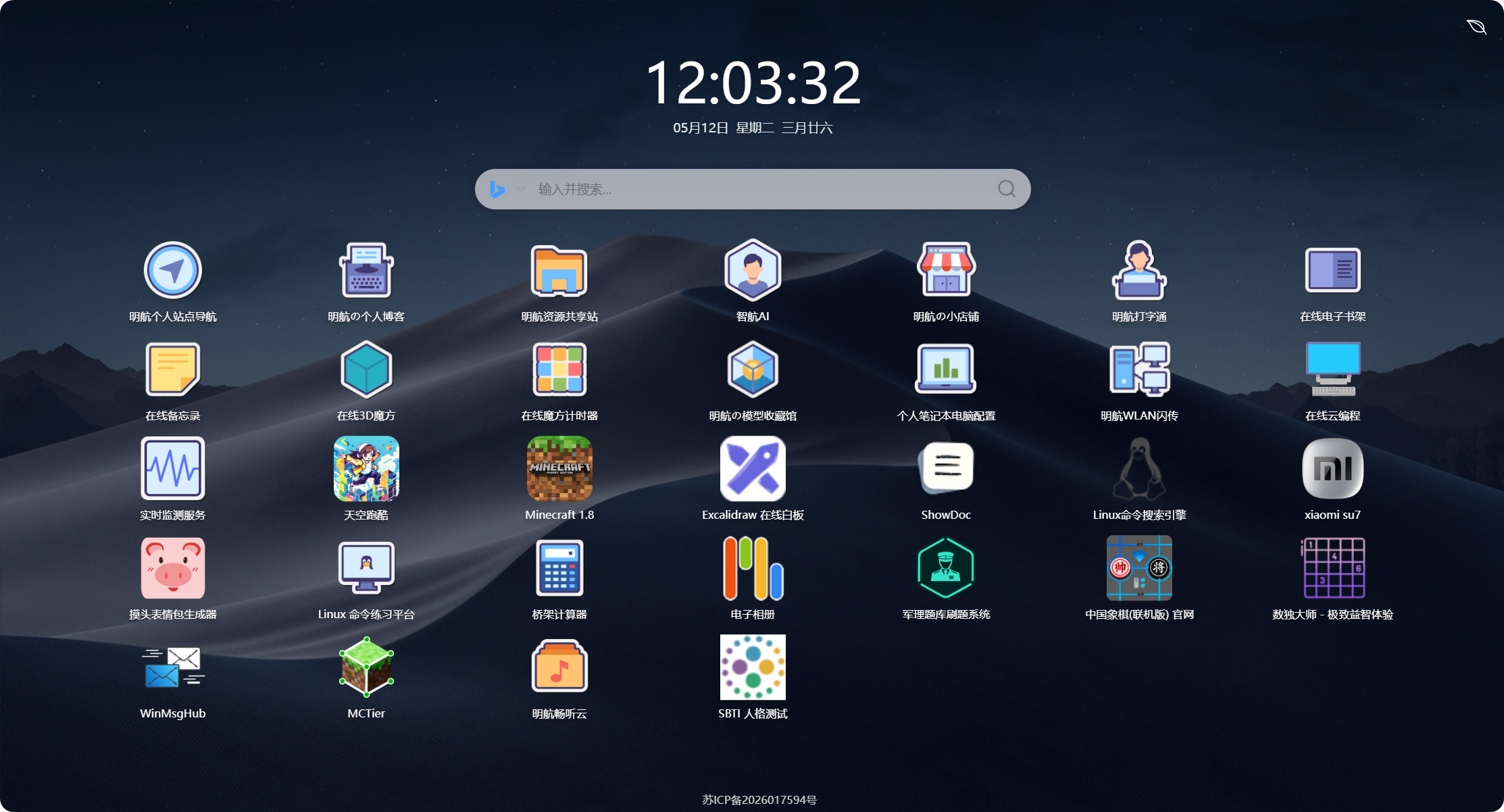Open the WinMsgHub envelope icon
Screen dimensions: 1504x812
pyautogui.click(x=173, y=667)
